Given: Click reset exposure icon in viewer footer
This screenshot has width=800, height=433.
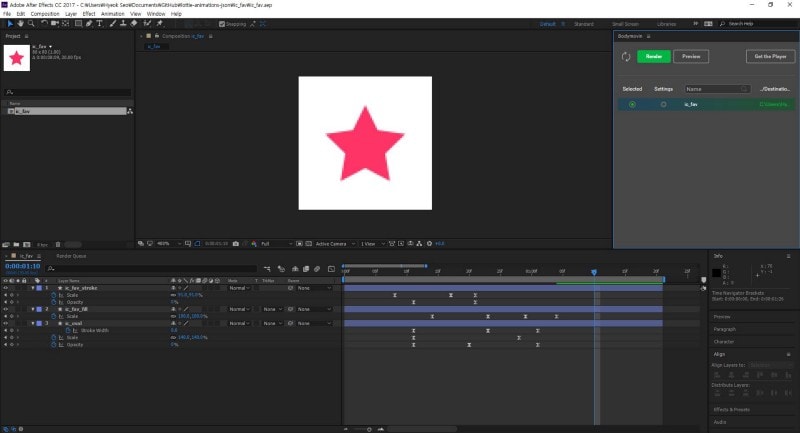Looking at the screenshot, I should [x=430, y=244].
